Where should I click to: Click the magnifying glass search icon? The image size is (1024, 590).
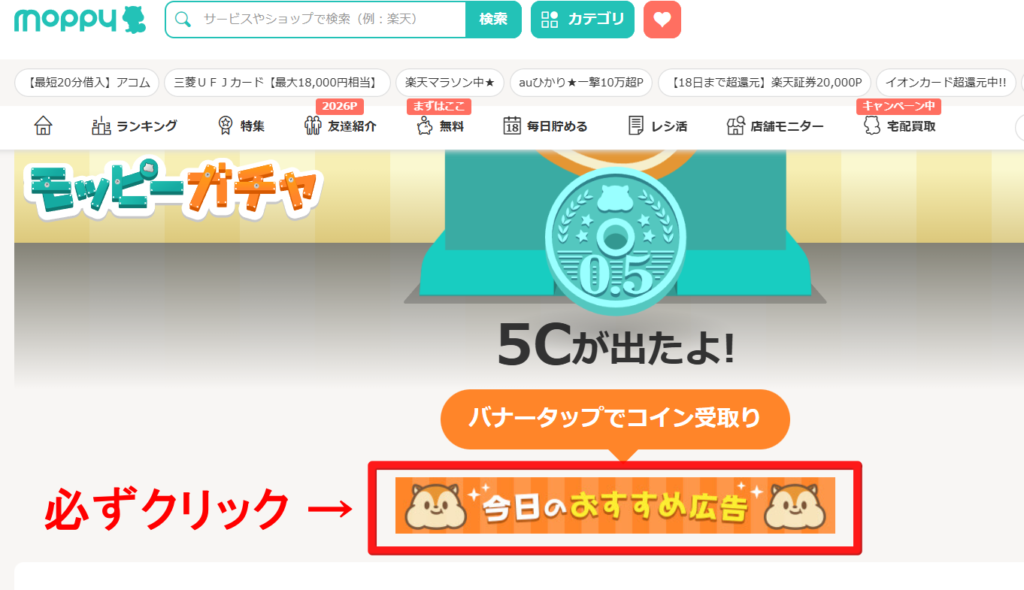pos(184,20)
